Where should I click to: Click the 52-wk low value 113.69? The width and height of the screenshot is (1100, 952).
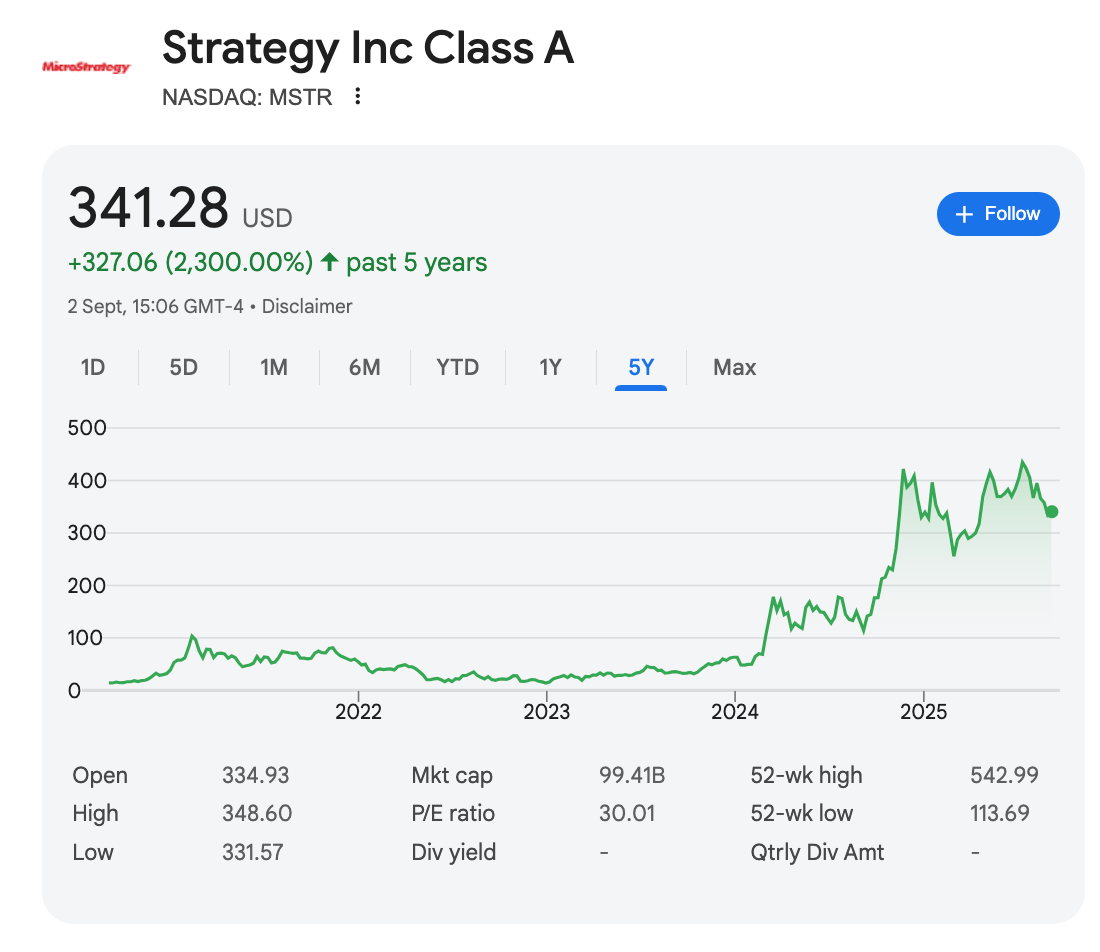tap(1000, 813)
